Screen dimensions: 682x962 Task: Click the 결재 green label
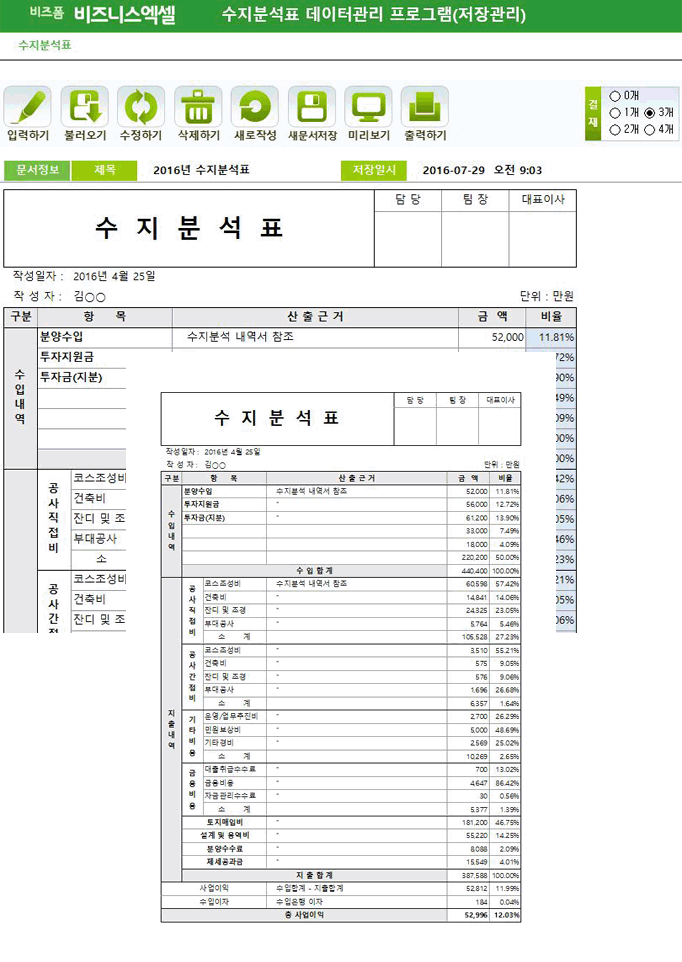tap(593, 114)
